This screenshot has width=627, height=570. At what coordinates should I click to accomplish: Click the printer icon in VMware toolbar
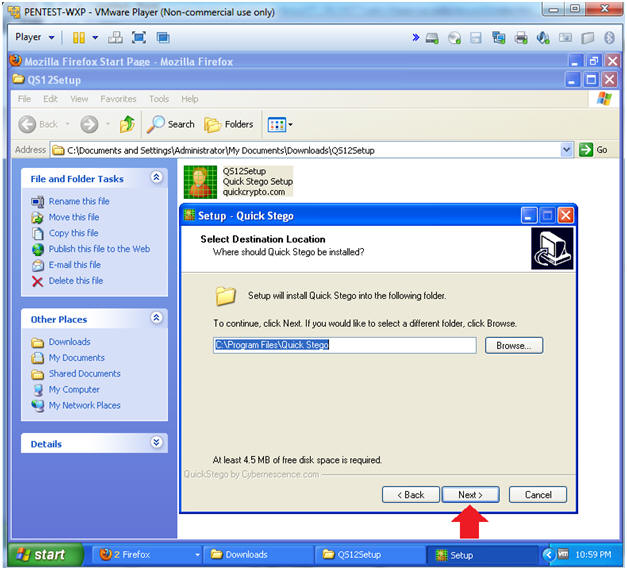coord(521,38)
